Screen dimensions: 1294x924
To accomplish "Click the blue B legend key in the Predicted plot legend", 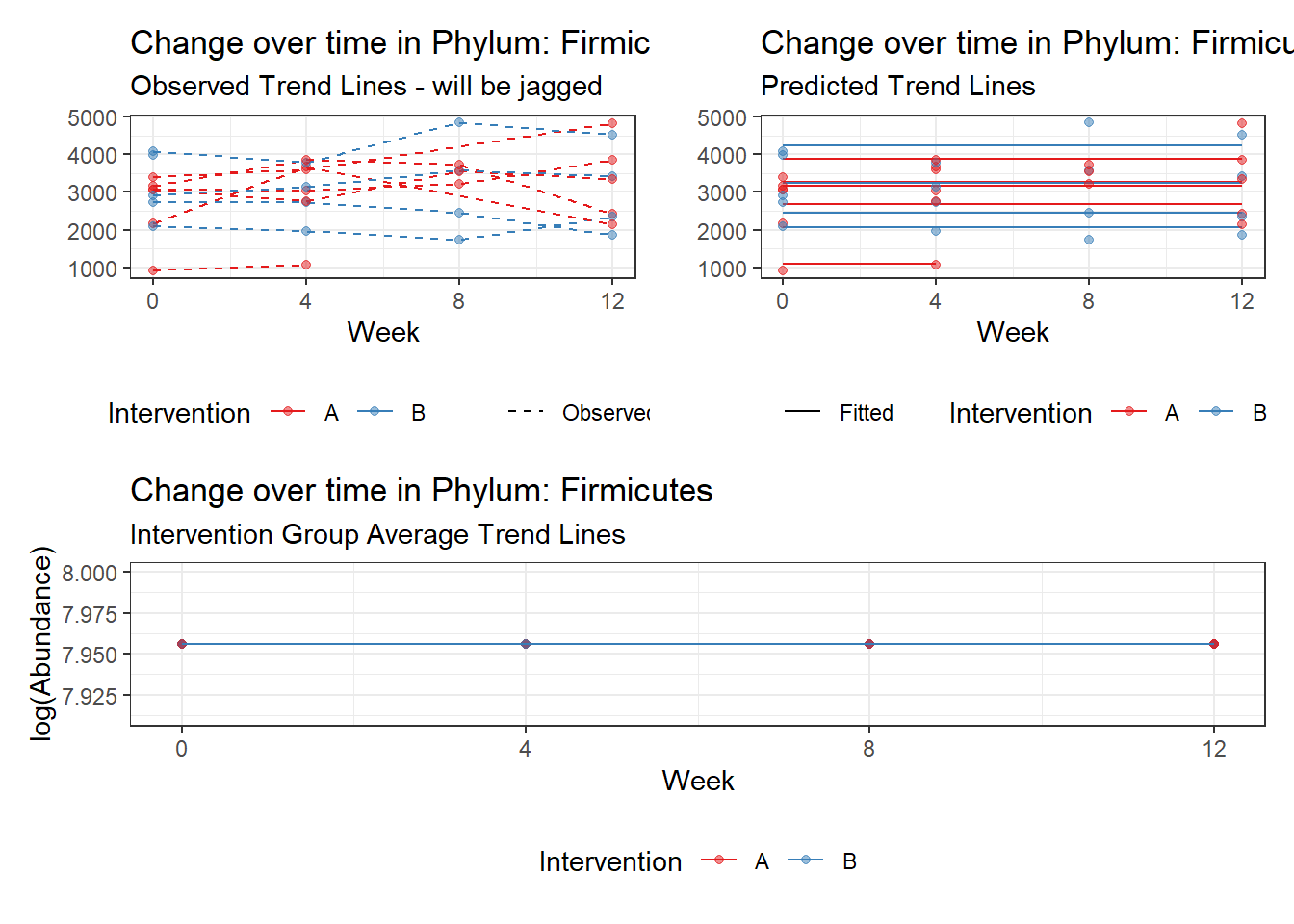I will click(x=1216, y=412).
